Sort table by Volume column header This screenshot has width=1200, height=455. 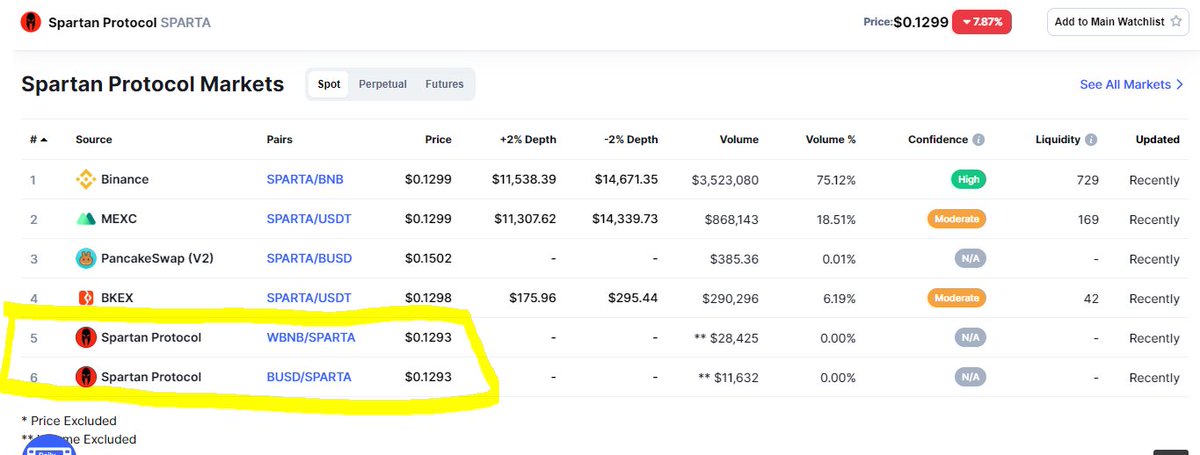[x=739, y=140]
